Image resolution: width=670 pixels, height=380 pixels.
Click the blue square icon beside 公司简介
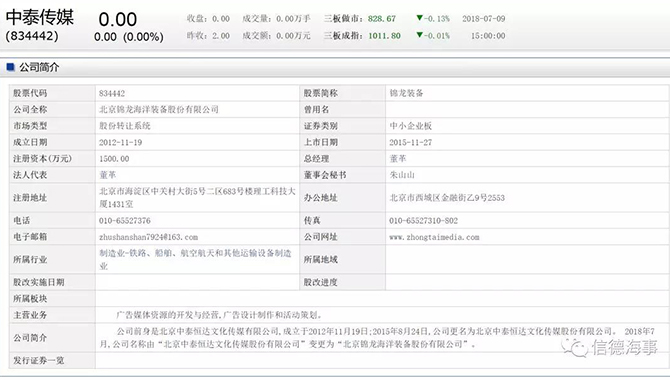point(11,67)
